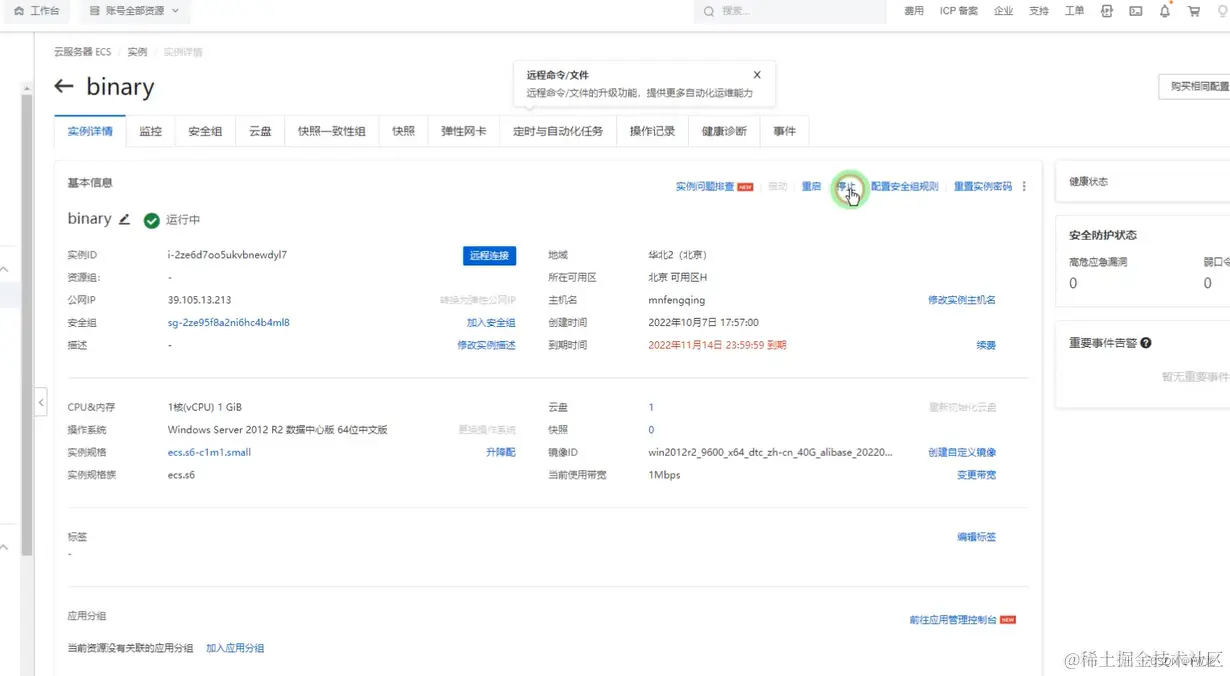Image resolution: width=1230 pixels, height=676 pixels.
Task: Switch to 操作记录 tab
Action: [652, 131]
